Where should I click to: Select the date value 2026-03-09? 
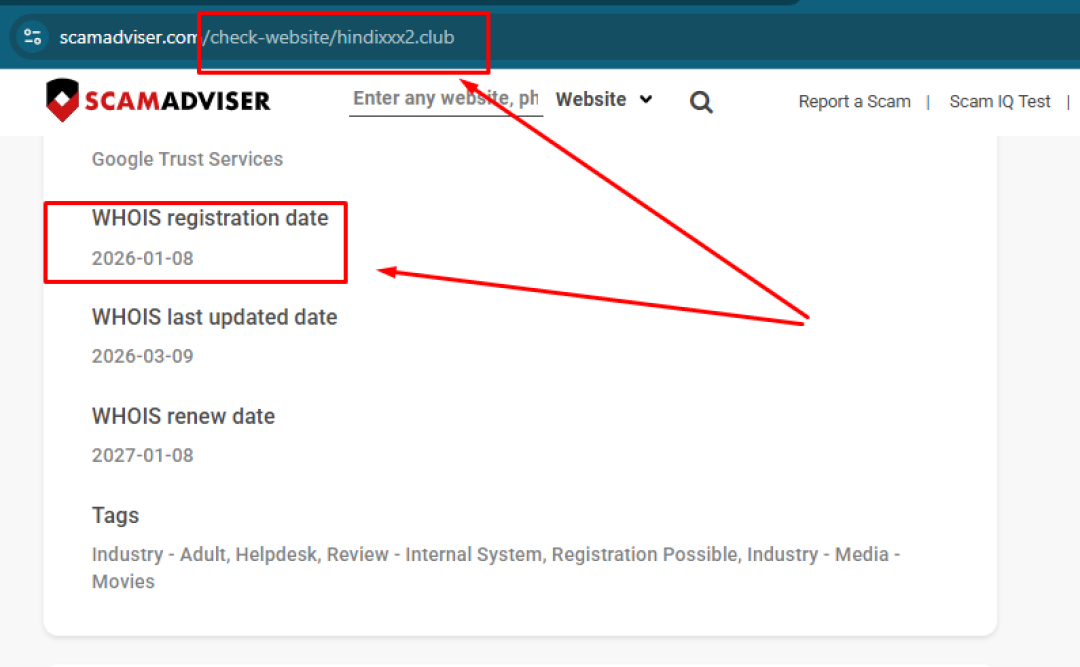(x=143, y=356)
